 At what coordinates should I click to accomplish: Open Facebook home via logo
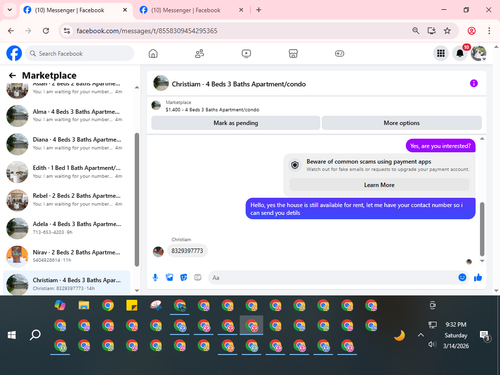pos(14,53)
